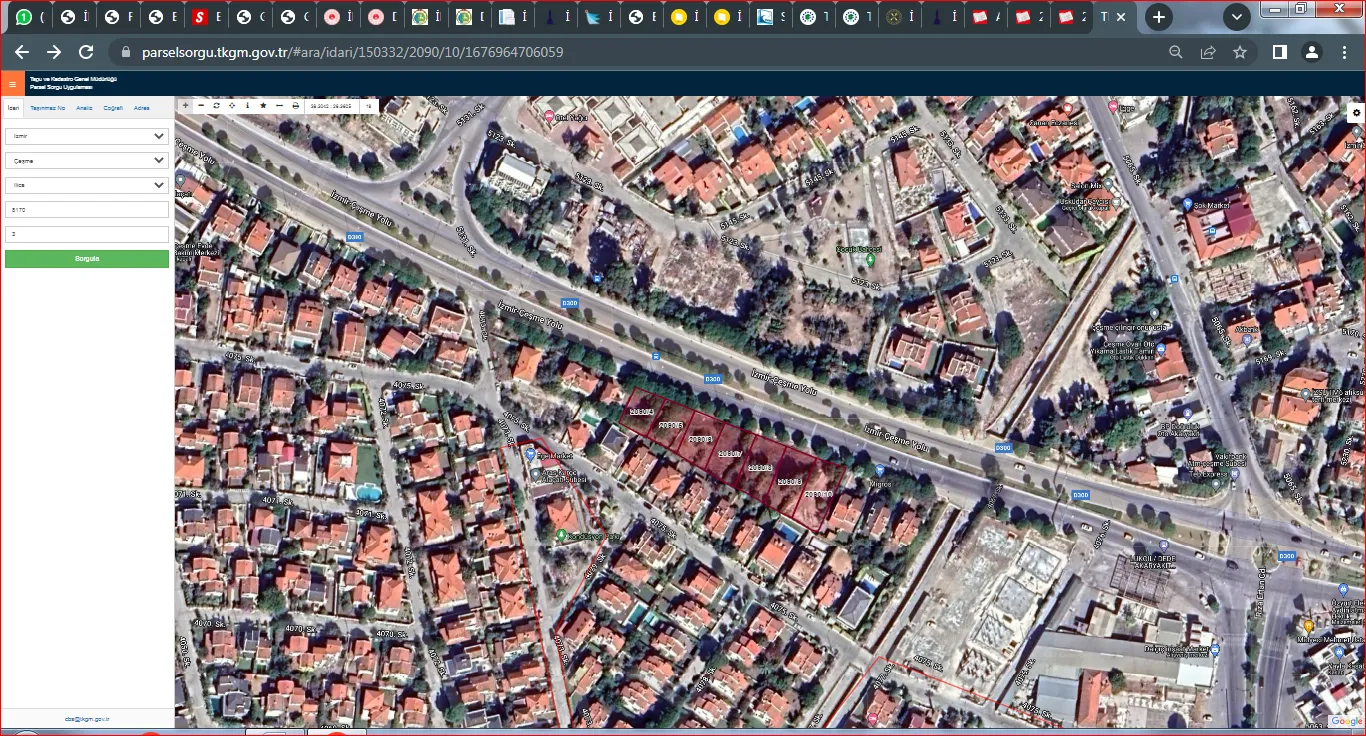Select the measure distance line tool
The width and height of the screenshot is (1366, 736).
pyautogui.click(x=279, y=105)
